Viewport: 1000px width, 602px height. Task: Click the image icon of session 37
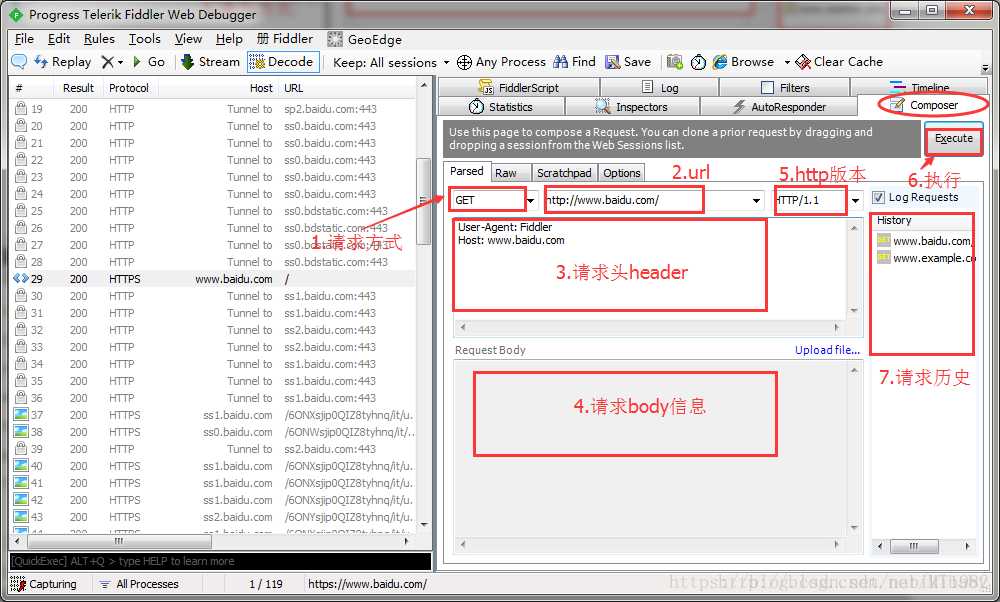pyautogui.click(x=20, y=415)
